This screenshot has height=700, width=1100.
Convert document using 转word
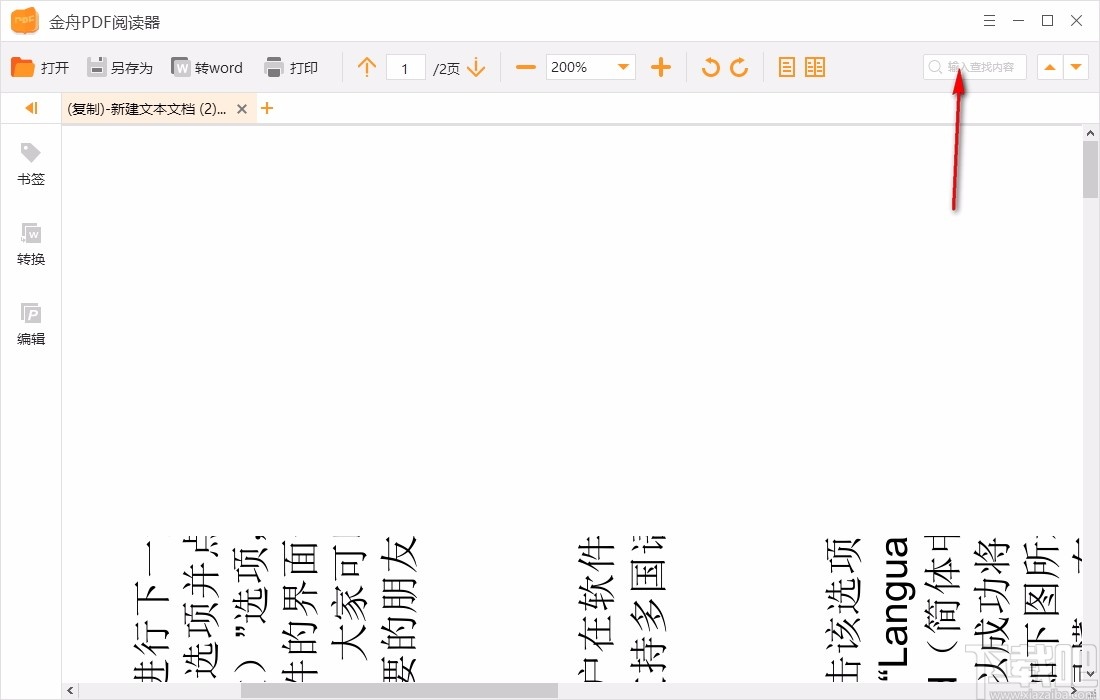click(x=207, y=67)
